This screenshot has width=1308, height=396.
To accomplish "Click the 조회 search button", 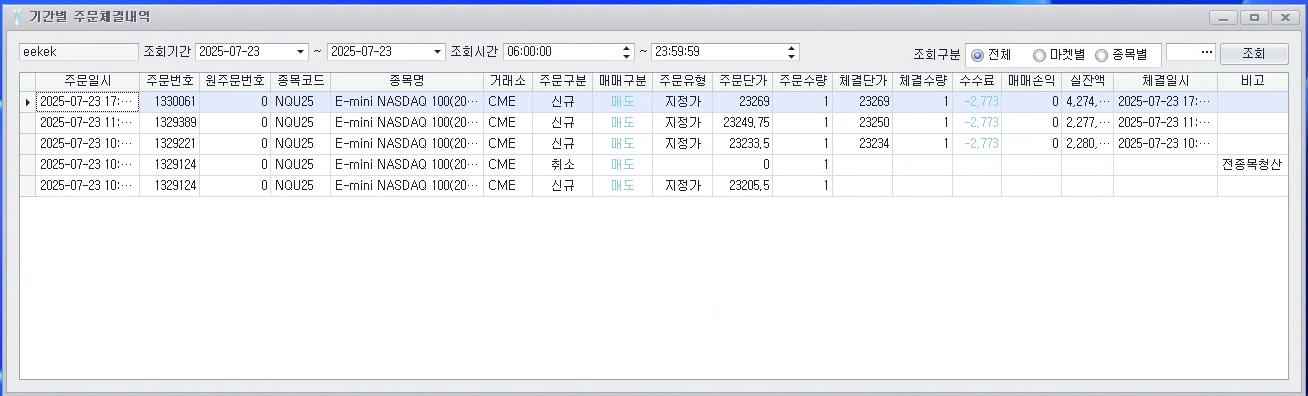I will [1254, 53].
